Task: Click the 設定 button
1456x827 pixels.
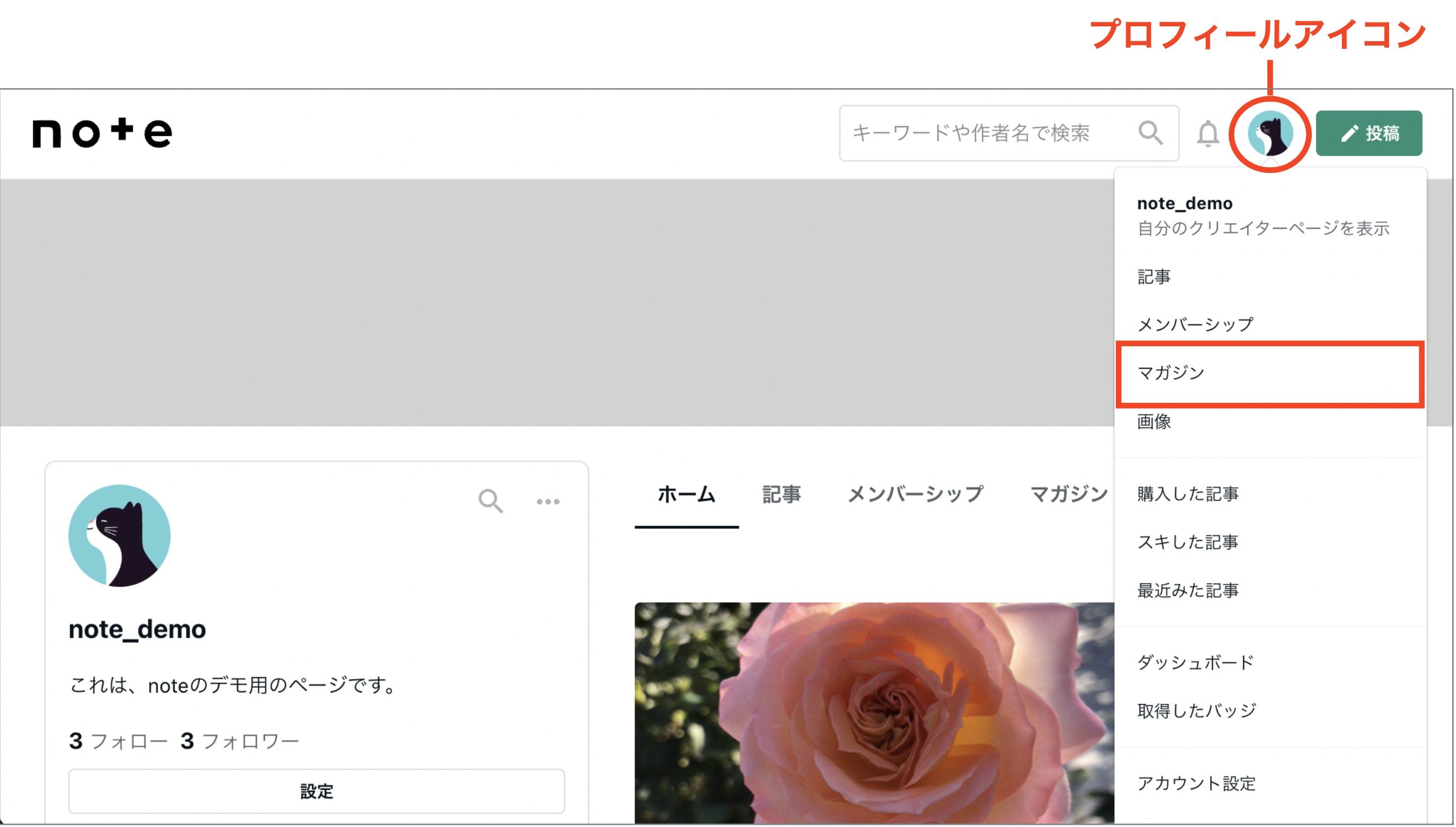Action: point(317,792)
